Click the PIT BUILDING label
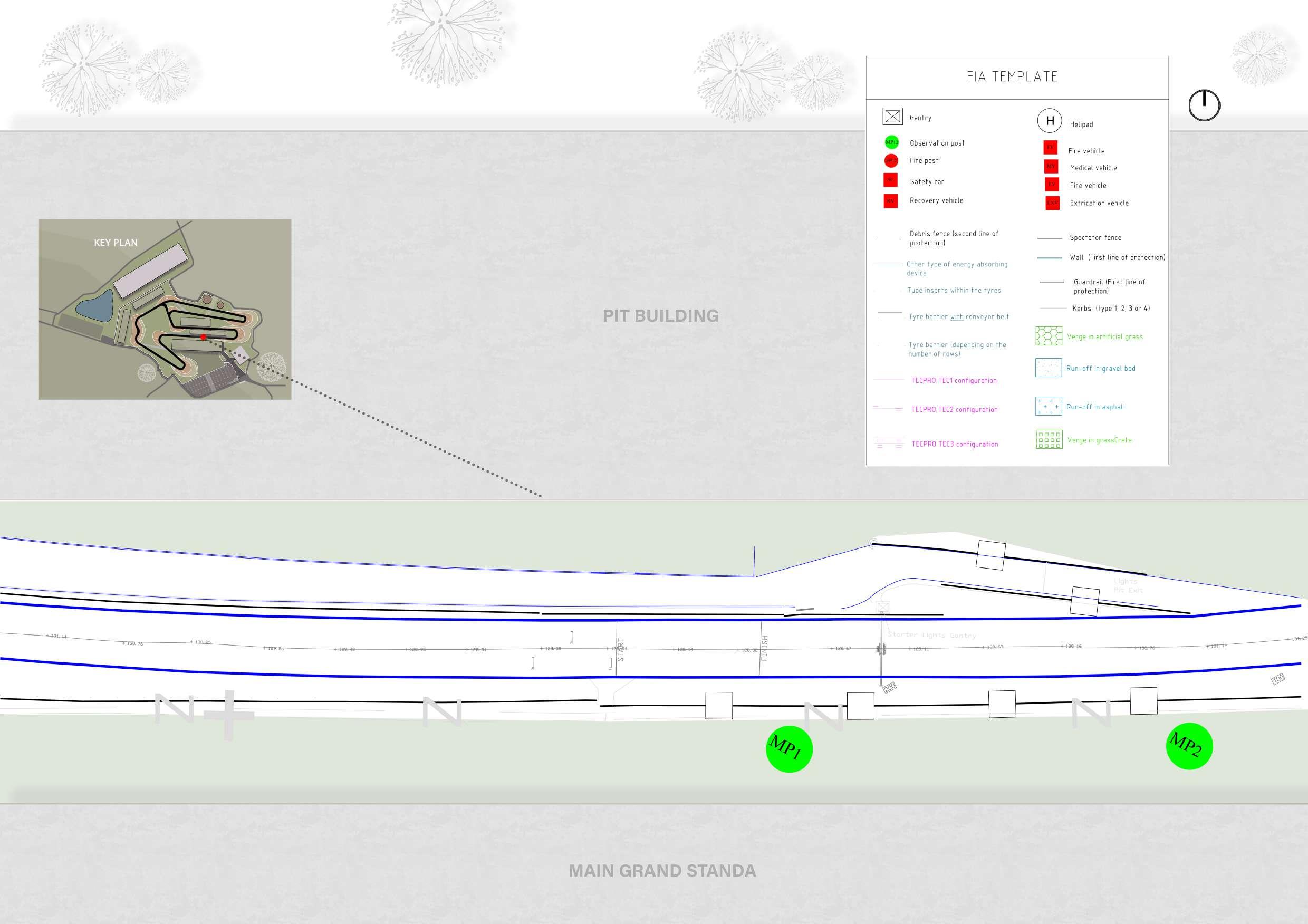This screenshot has height=924, width=1308. point(661,315)
